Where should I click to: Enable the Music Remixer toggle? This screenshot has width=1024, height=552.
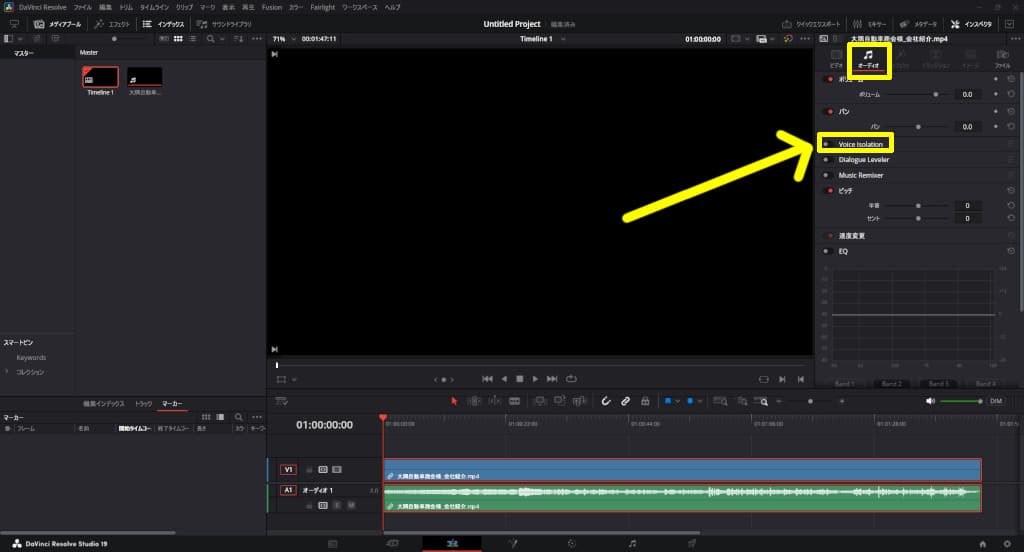(826, 176)
